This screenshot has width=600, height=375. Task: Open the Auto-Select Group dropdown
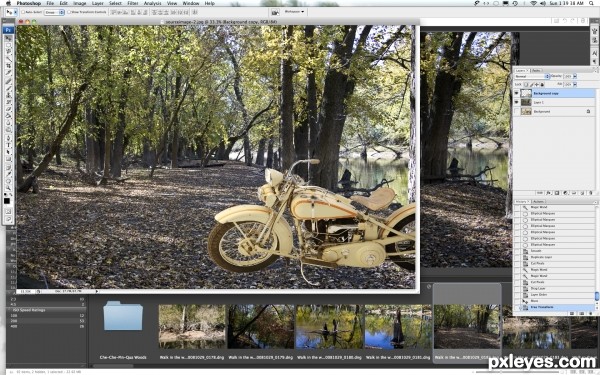click(x=54, y=12)
